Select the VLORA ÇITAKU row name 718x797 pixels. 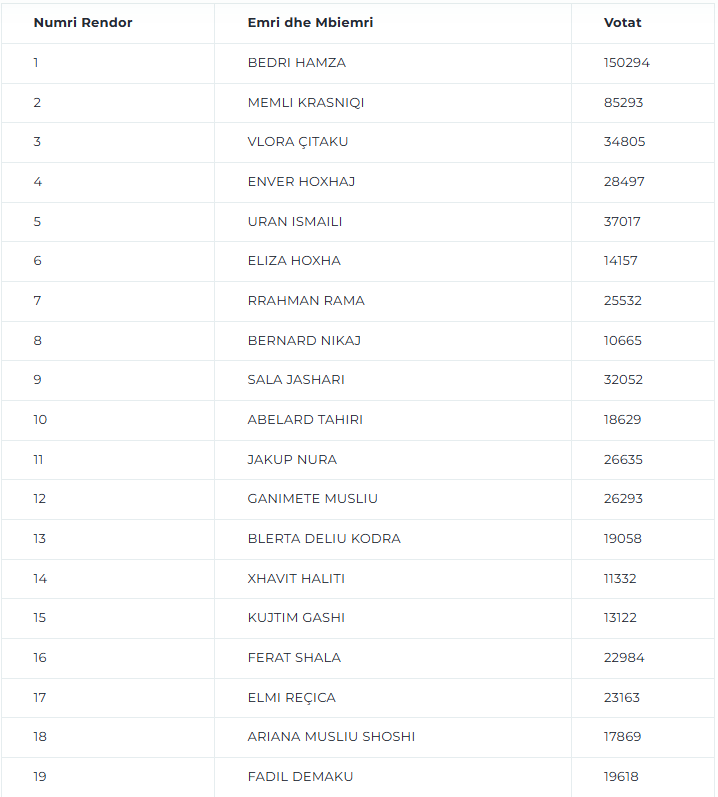pos(298,142)
